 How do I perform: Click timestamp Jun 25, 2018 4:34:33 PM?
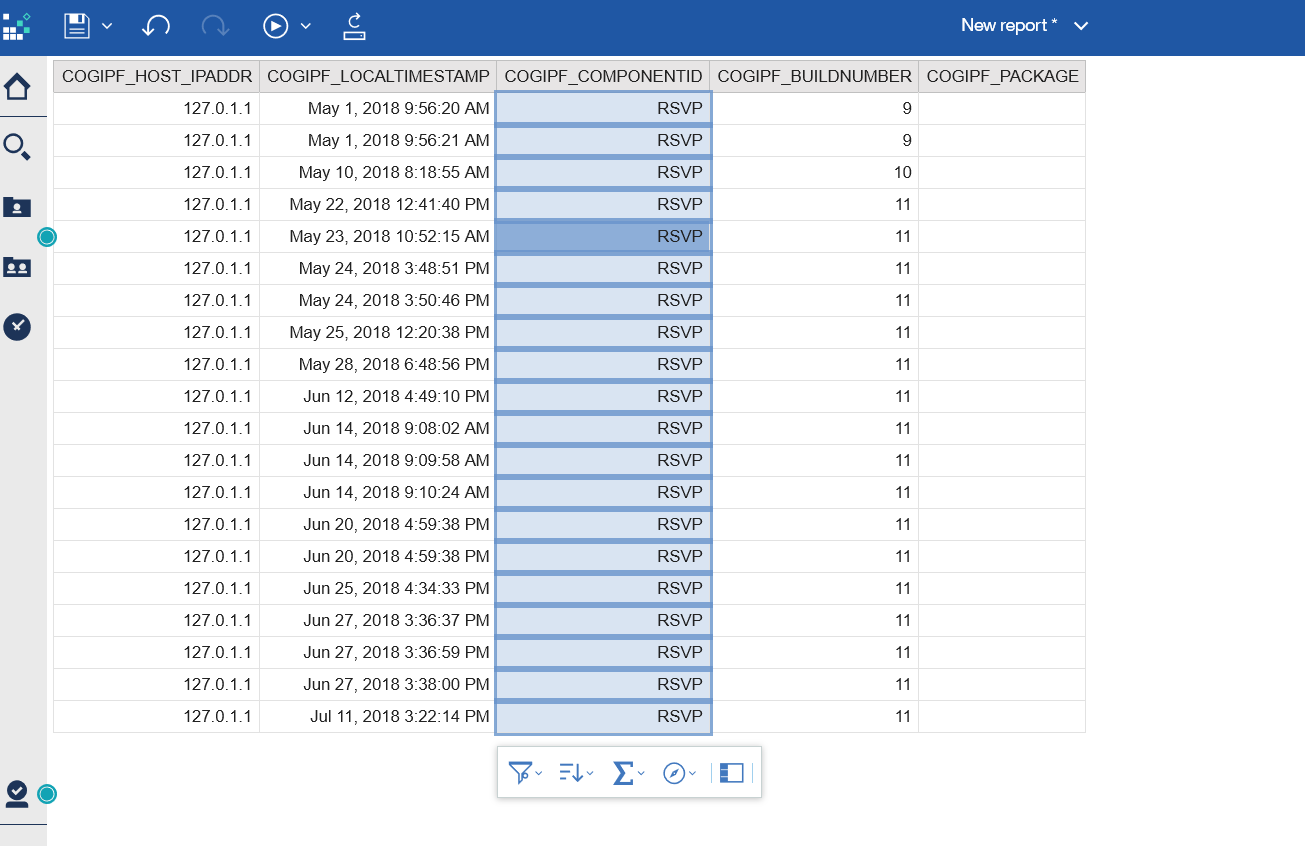[396, 588]
